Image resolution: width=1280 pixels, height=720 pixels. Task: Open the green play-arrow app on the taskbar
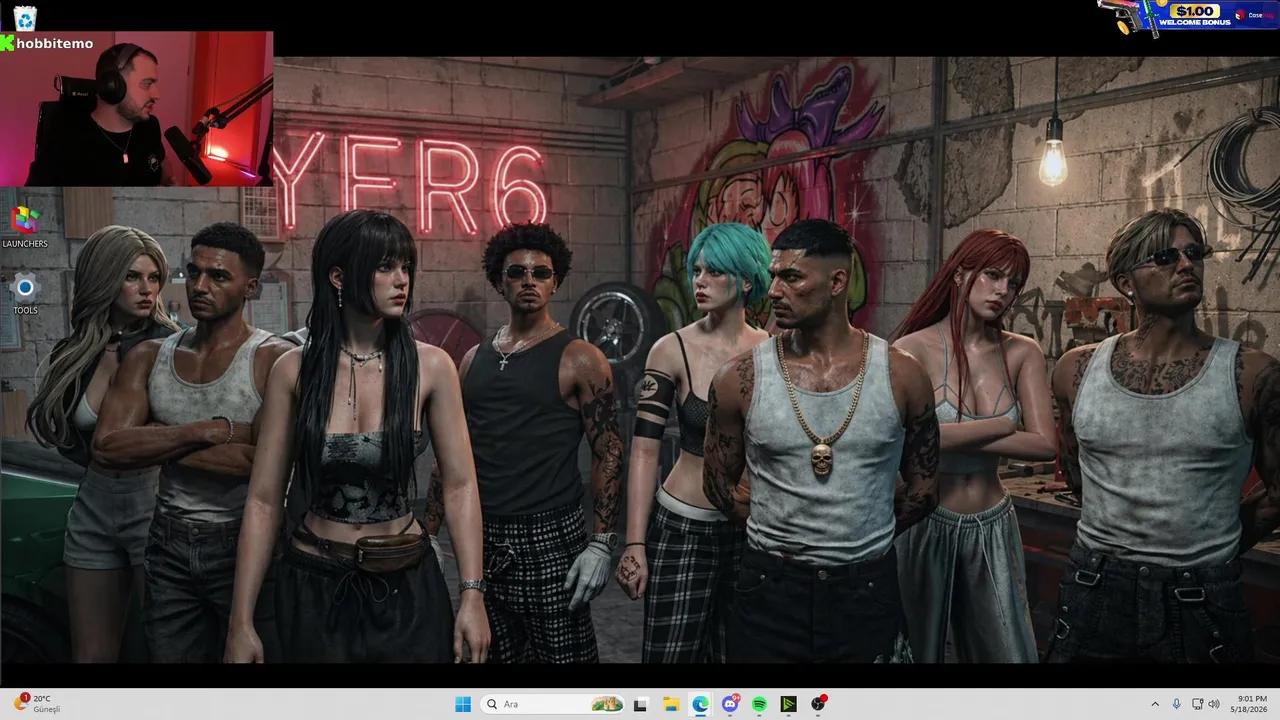[789, 704]
